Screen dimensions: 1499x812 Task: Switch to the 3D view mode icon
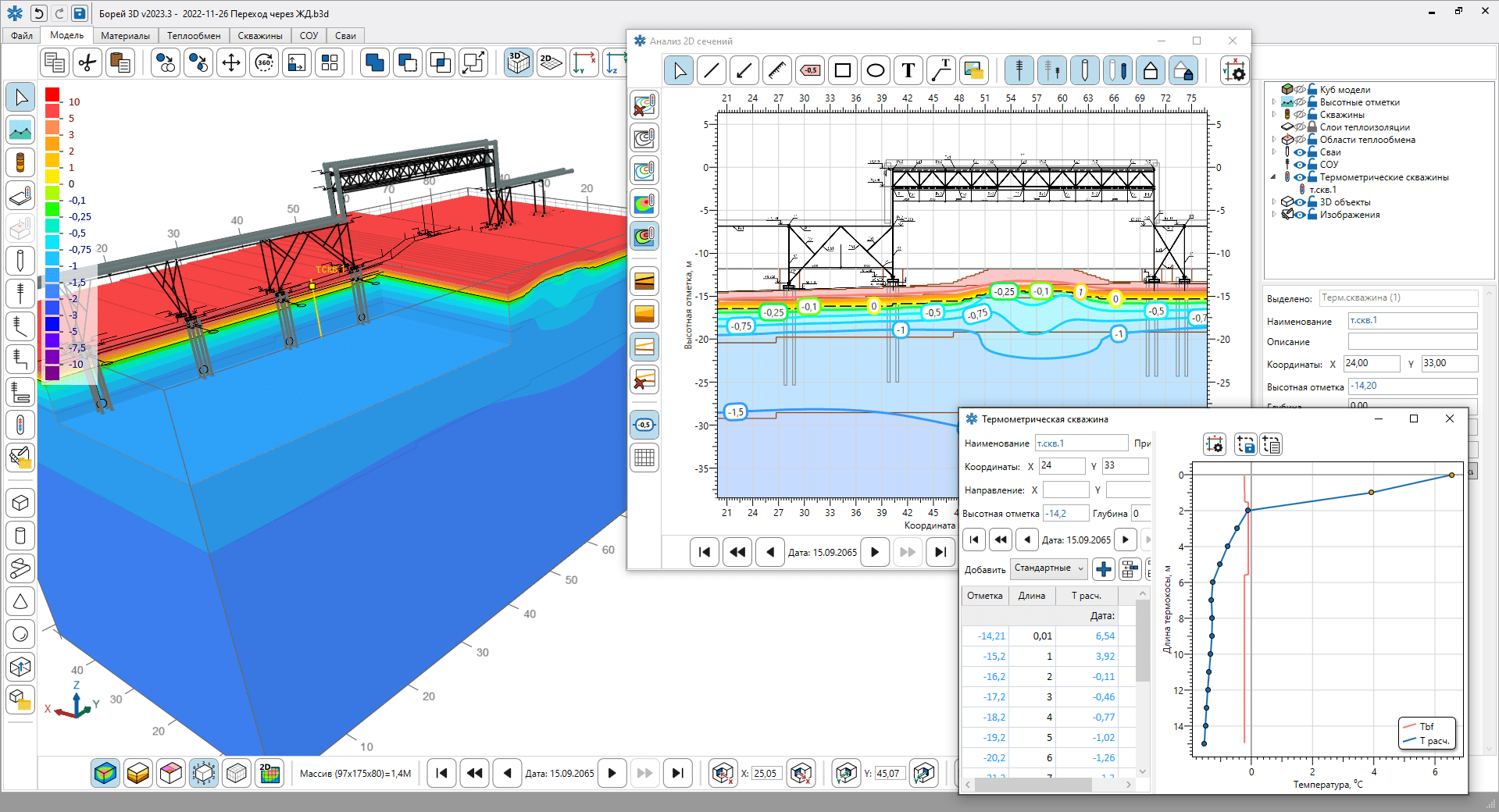[x=519, y=62]
